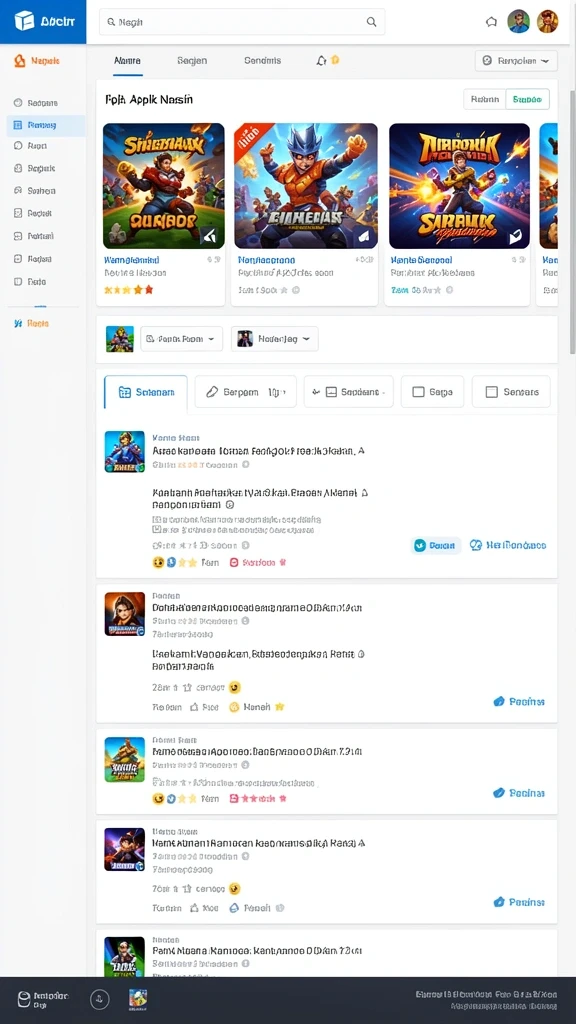The height and width of the screenshot is (1024, 576).
Task: Click the search button at the search bar's end
Action: pyautogui.click(x=371, y=22)
